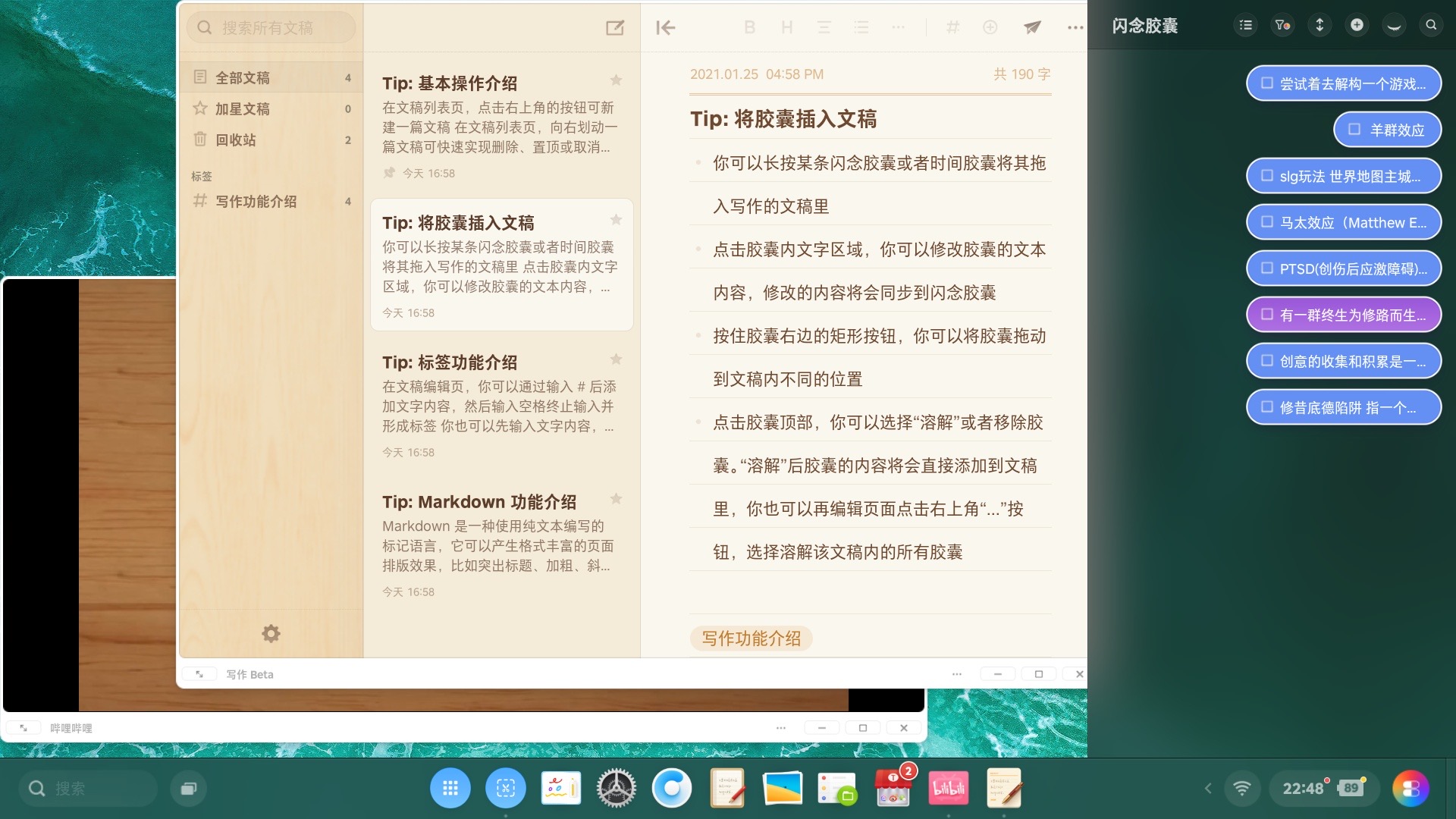Click the '写作功能介绍' tag below the document
1456x819 pixels.
click(751, 639)
